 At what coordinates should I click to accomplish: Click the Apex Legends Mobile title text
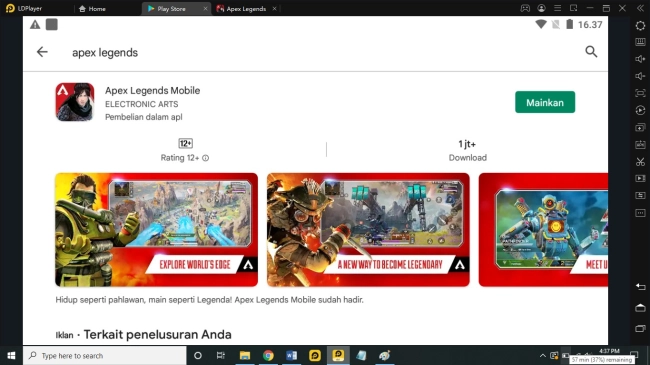153,90
